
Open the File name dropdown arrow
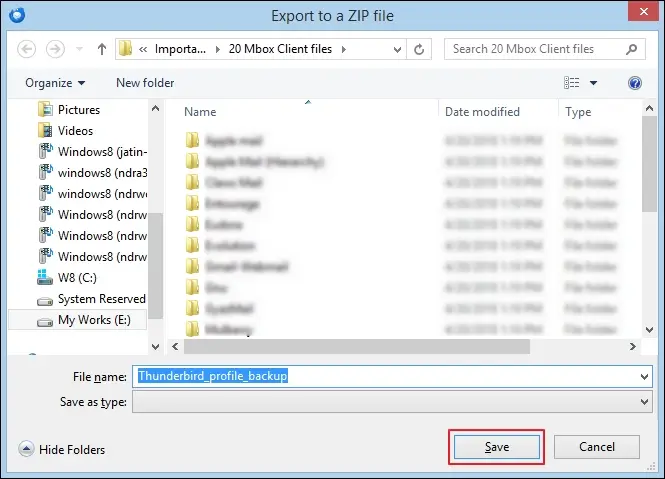tap(645, 376)
